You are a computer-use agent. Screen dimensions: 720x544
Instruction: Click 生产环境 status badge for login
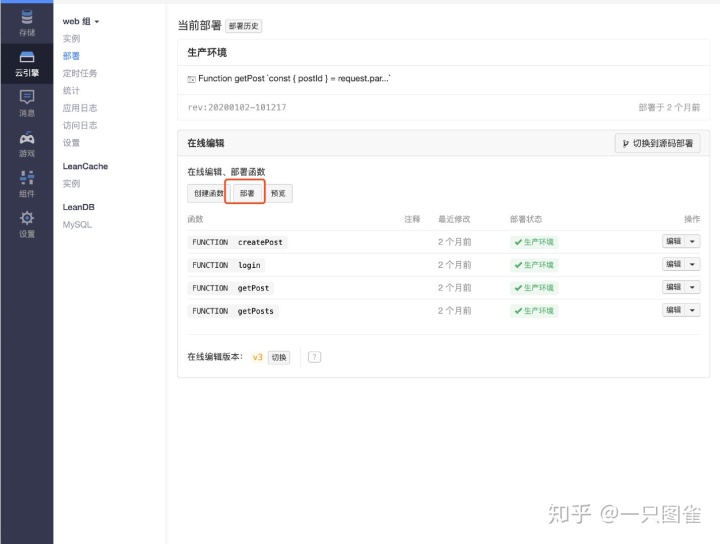(x=534, y=265)
